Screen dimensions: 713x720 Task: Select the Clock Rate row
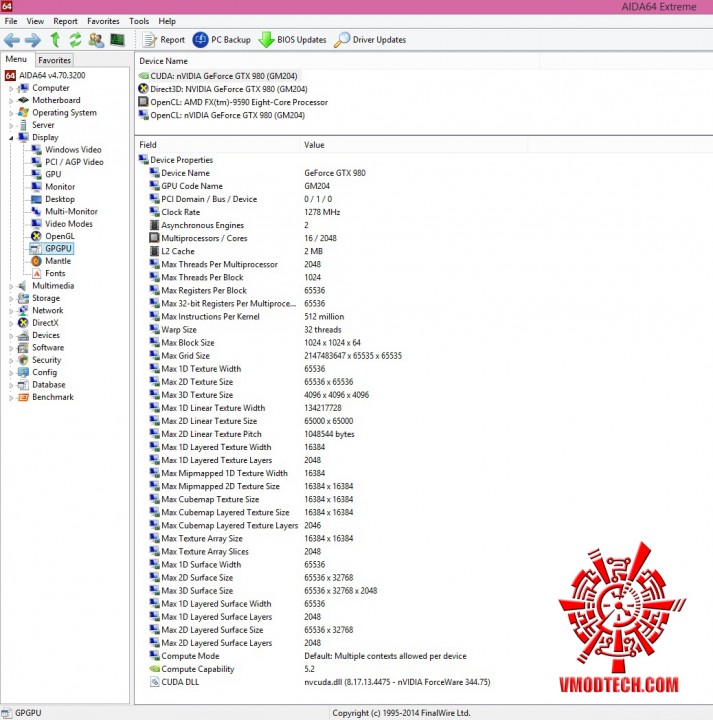click(244, 213)
